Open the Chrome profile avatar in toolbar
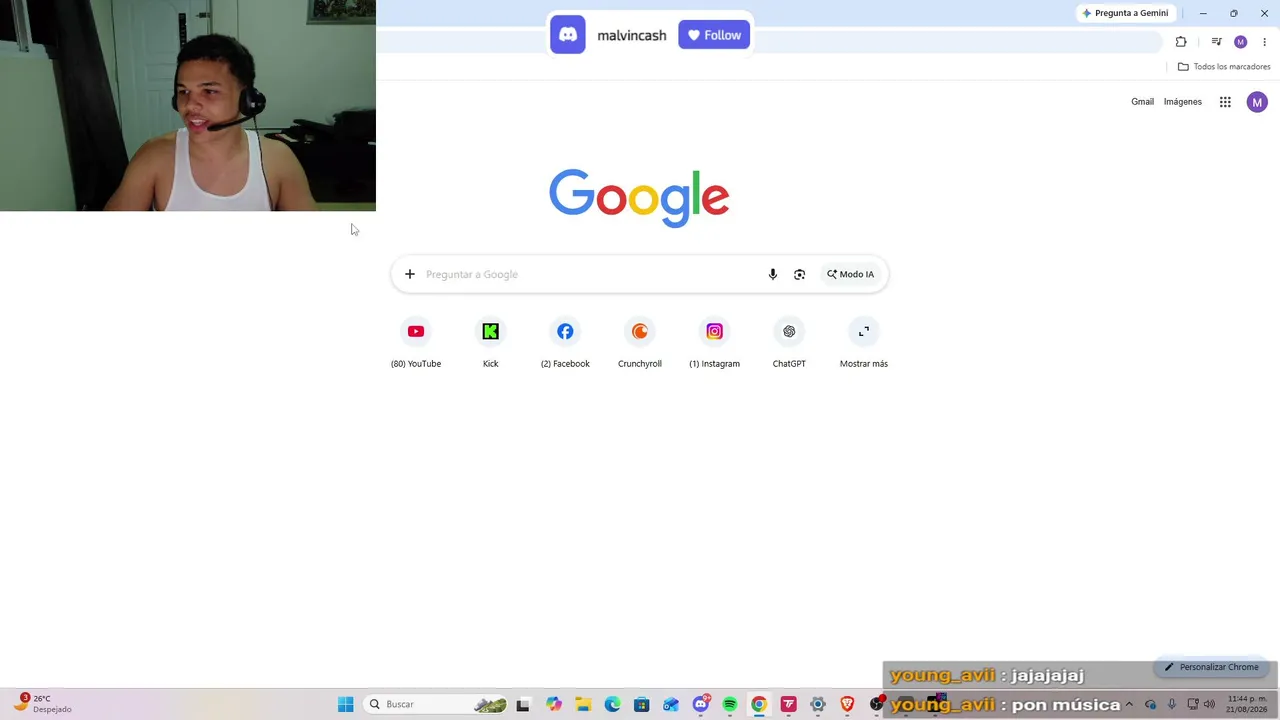The image size is (1280, 720). pos(1241,42)
